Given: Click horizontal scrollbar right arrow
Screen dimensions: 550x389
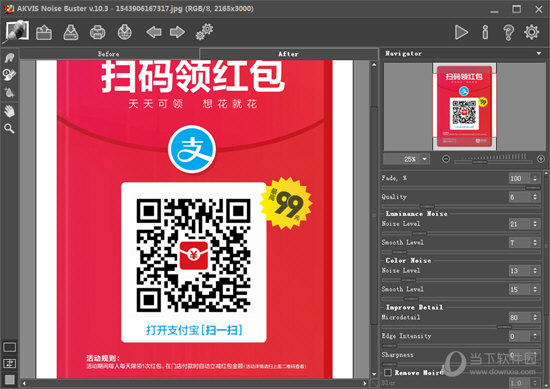Looking at the screenshot, I should click(365, 383).
